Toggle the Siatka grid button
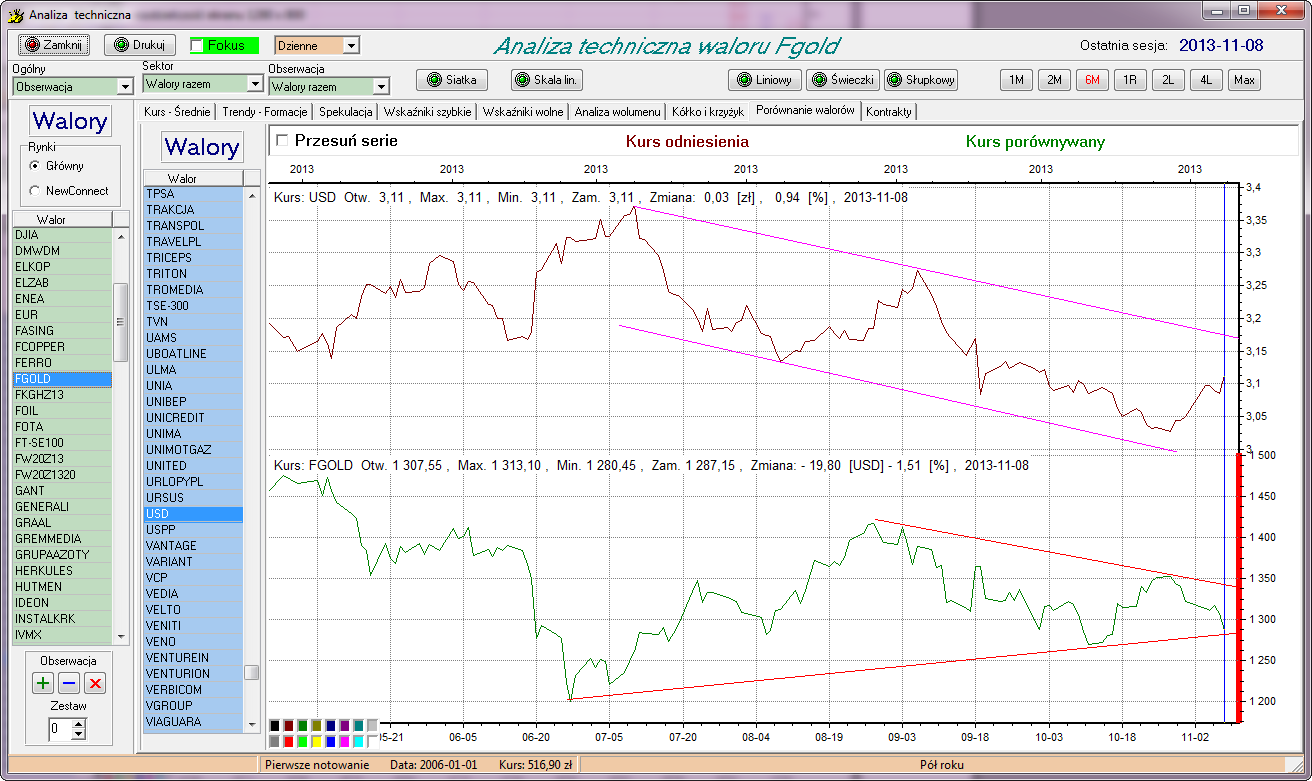This screenshot has height=781, width=1312. 452,80
